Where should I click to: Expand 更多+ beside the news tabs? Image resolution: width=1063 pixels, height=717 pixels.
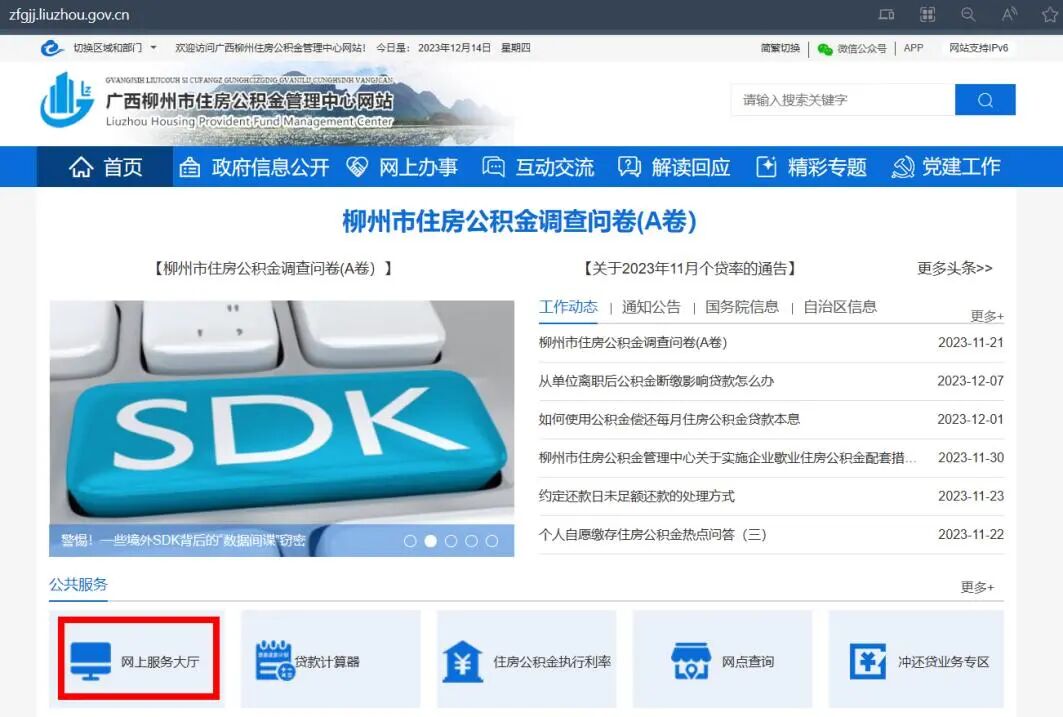click(x=986, y=316)
